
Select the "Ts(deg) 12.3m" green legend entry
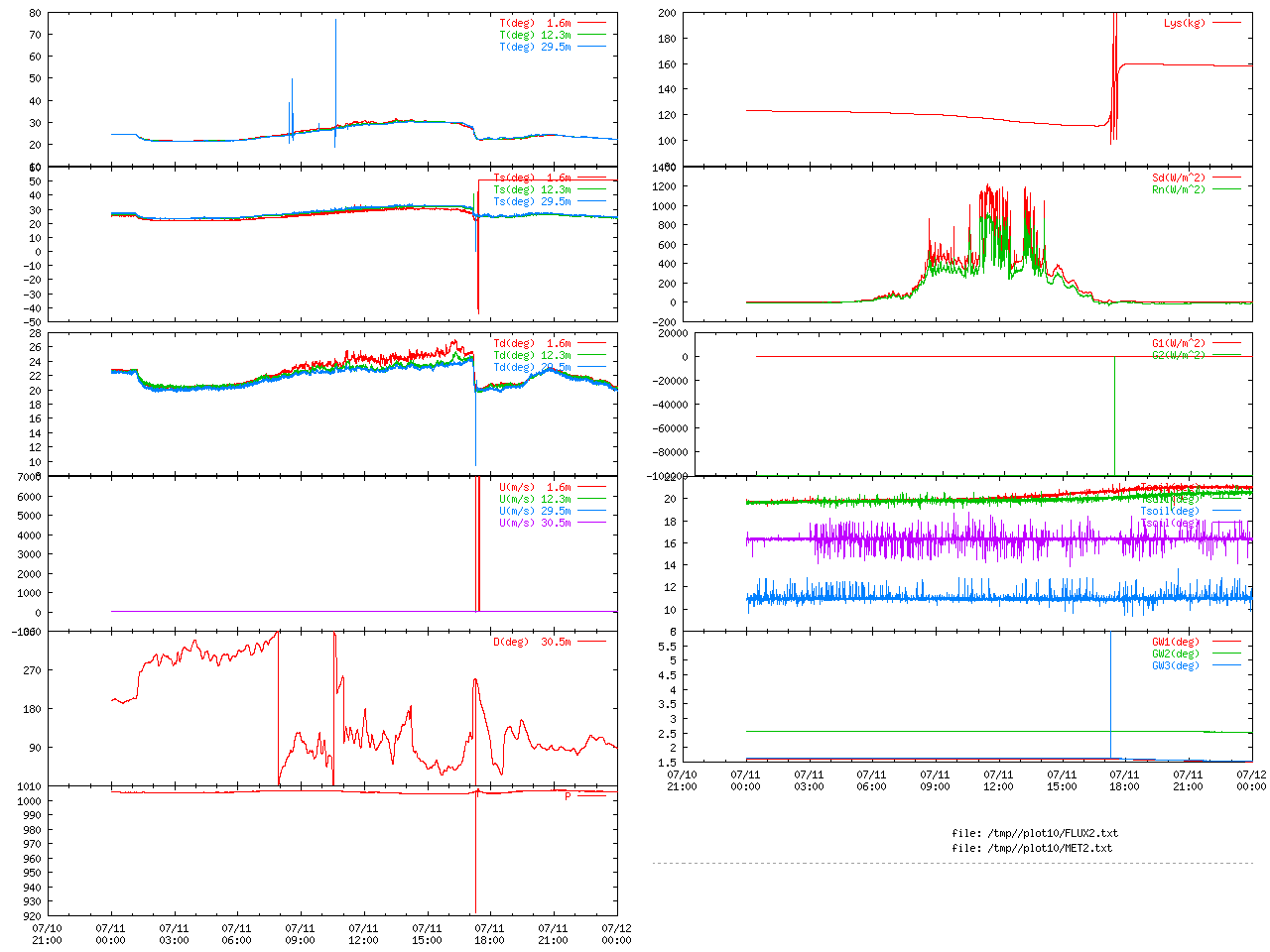tap(532, 189)
